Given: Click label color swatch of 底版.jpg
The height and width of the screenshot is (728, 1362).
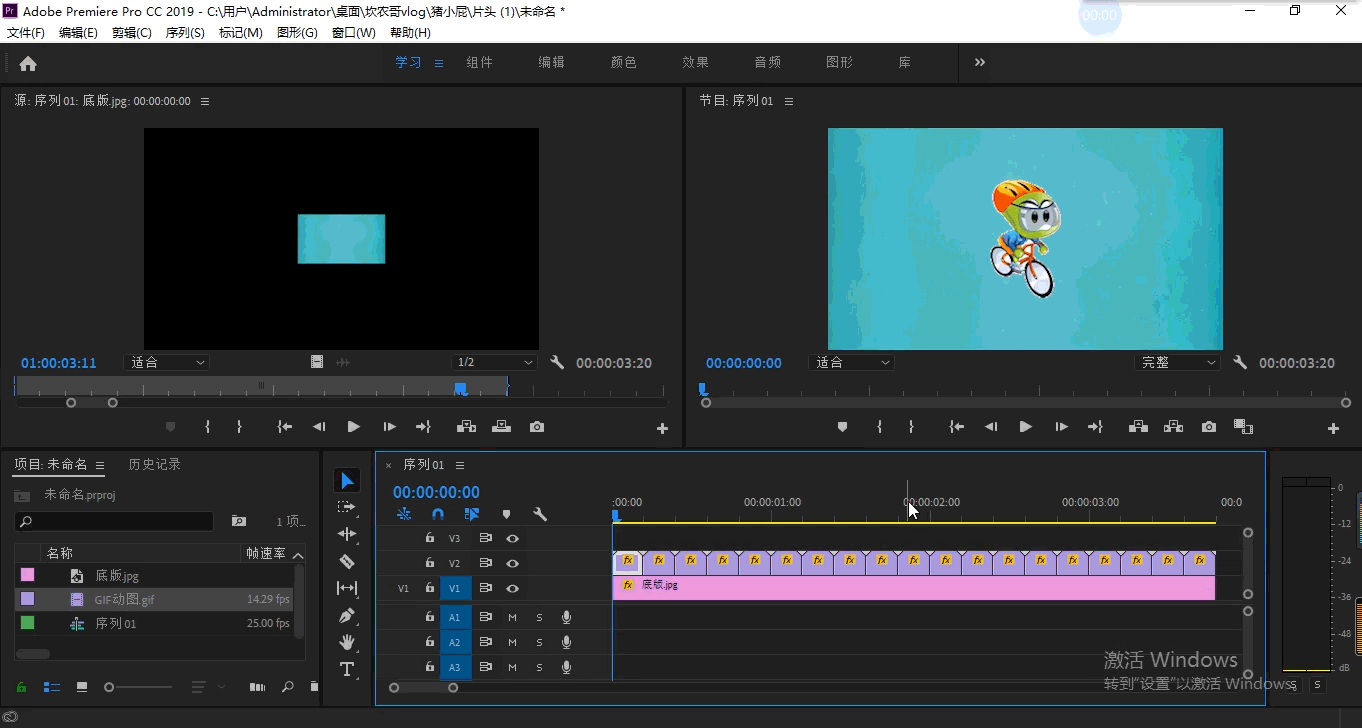Looking at the screenshot, I should [27, 575].
